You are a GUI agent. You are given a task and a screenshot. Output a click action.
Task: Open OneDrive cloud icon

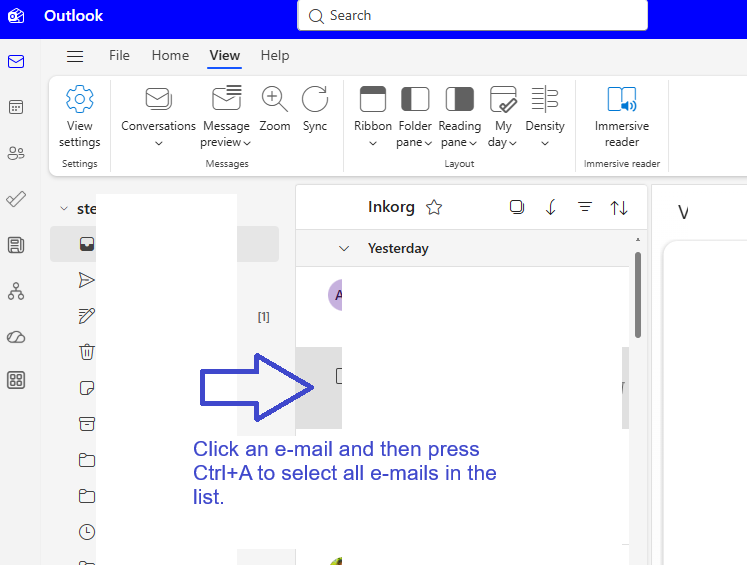click(x=16, y=337)
